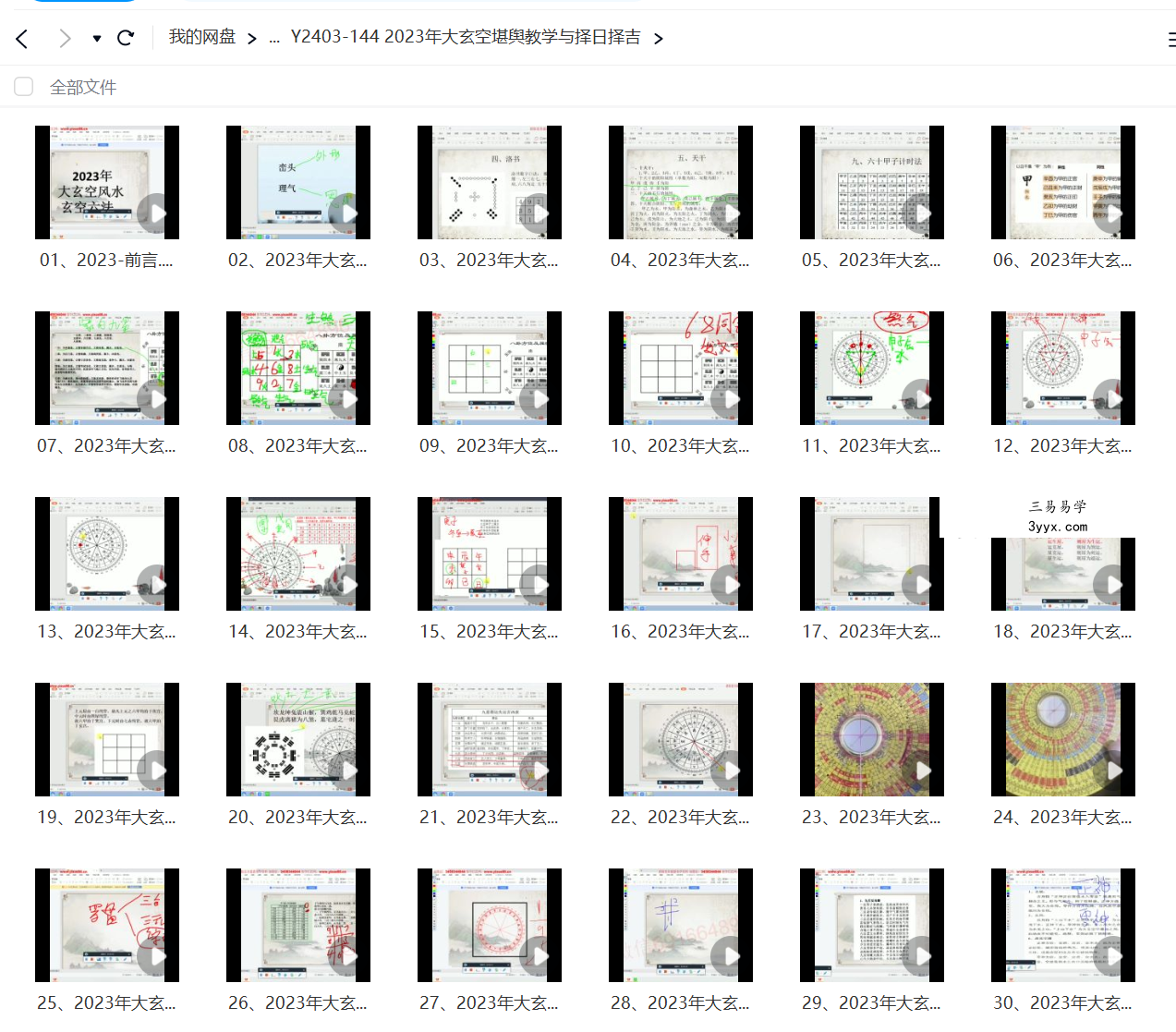Image resolution: width=1176 pixels, height=1032 pixels.
Task: Play video 18 via its play icon
Action: tap(1113, 585)
